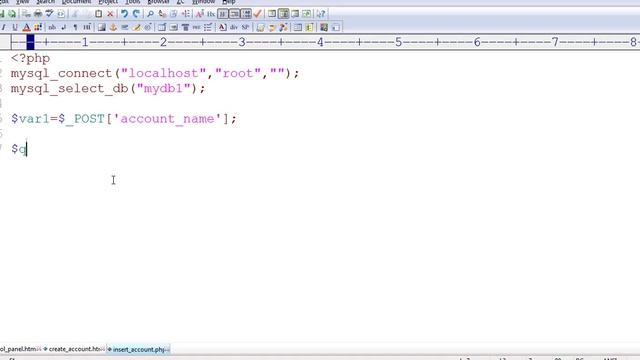
Task: Toggle the pressed Output Window button
Action: point(283,14)
